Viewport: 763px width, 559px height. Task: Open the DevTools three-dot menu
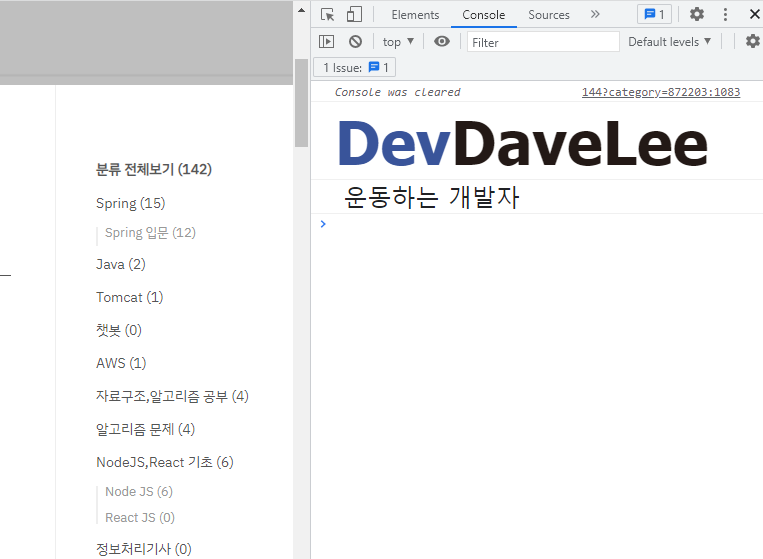[x=725, y=15]
